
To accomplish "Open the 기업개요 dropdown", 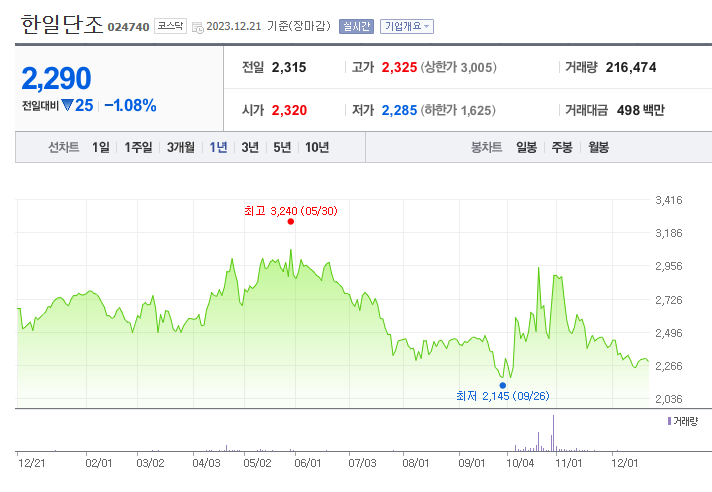I will pos(407,26).
